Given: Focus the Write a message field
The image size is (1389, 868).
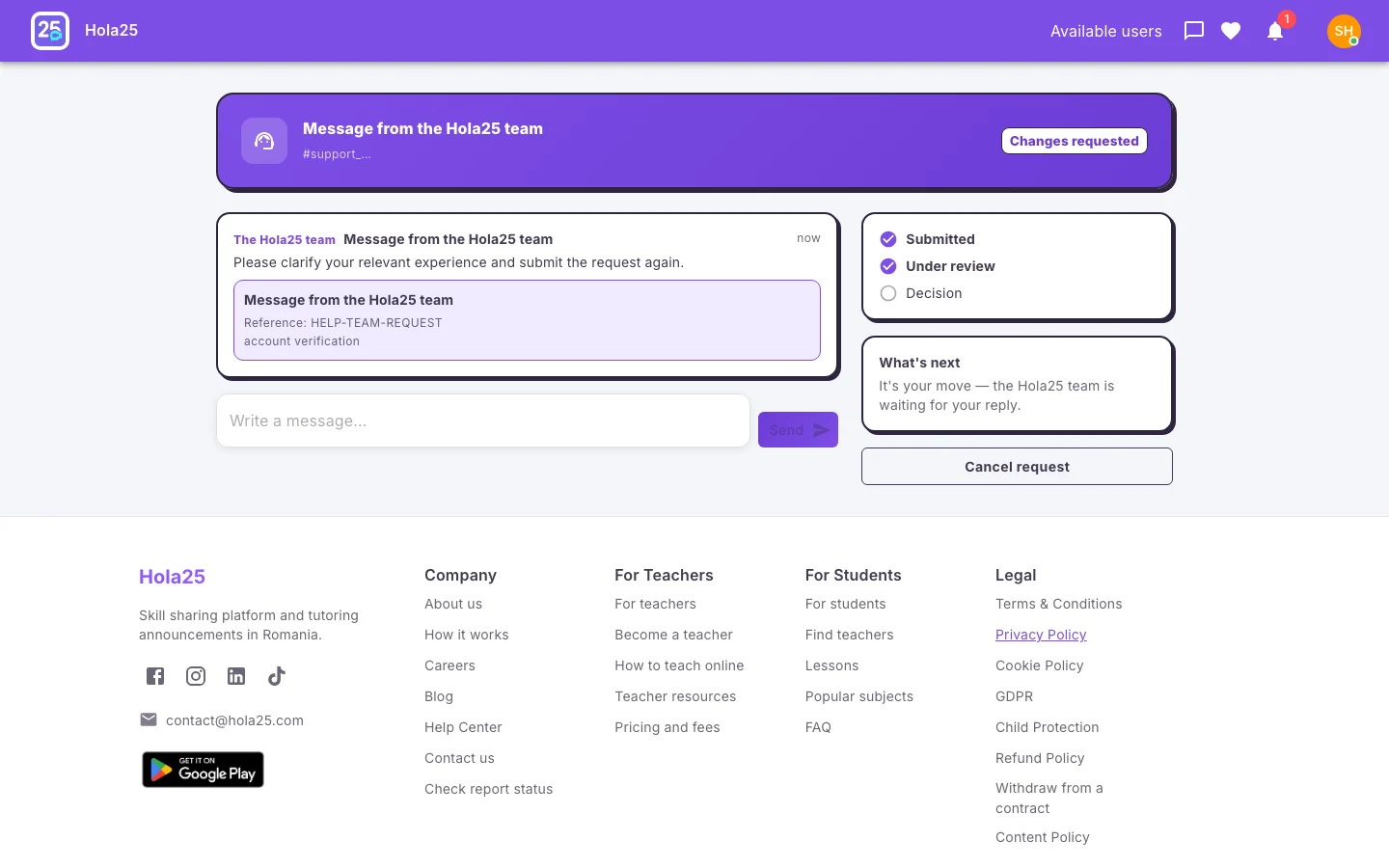Looking at the screenshot, I should 483,420.
